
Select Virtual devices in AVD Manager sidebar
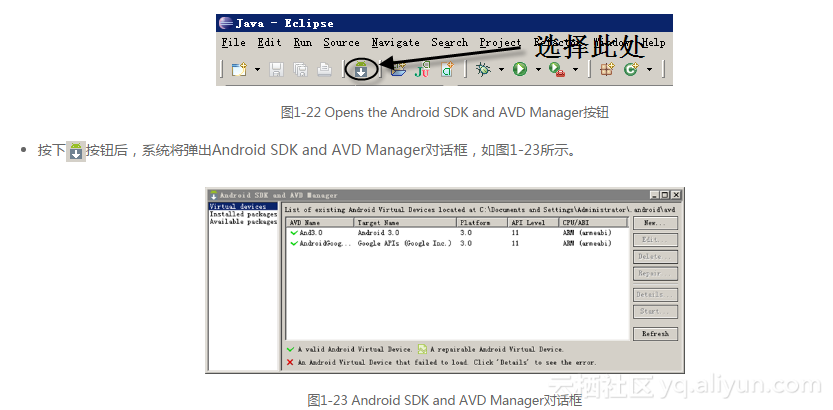[x=243, y=207]
